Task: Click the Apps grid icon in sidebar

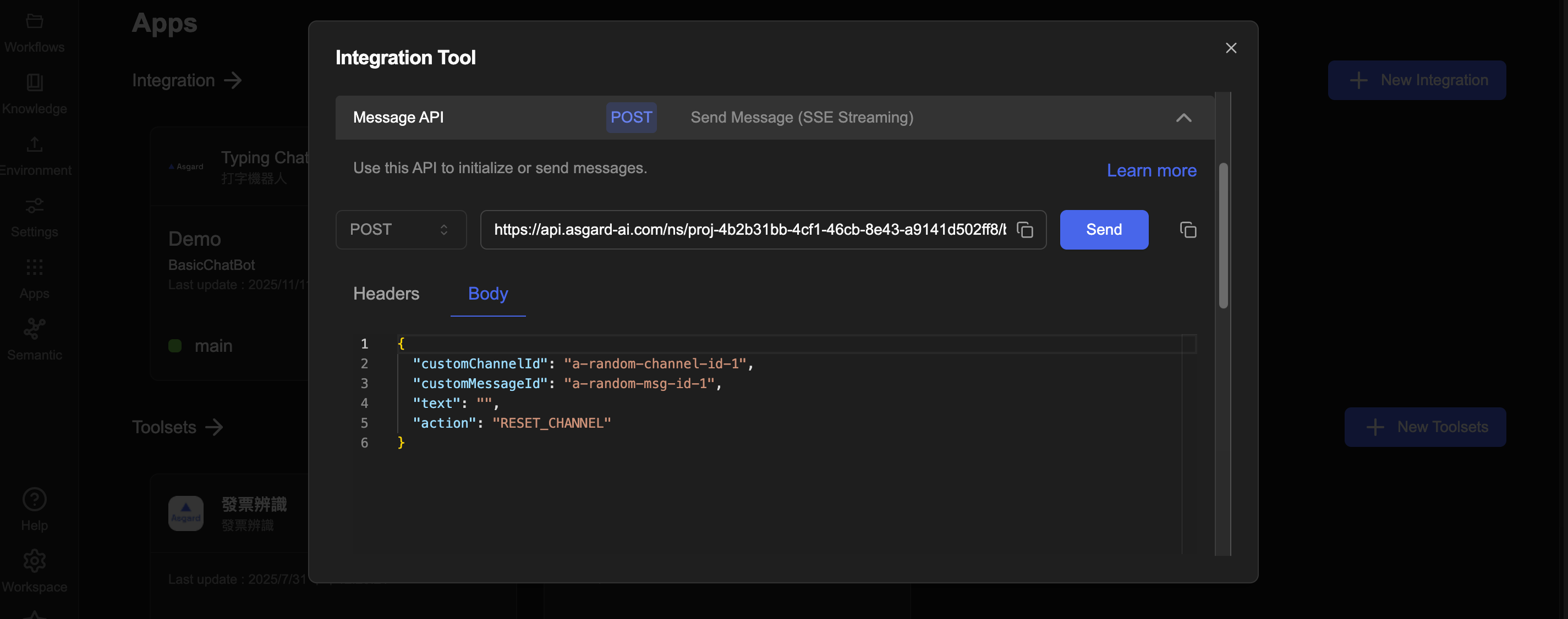Action: [34, 268]
